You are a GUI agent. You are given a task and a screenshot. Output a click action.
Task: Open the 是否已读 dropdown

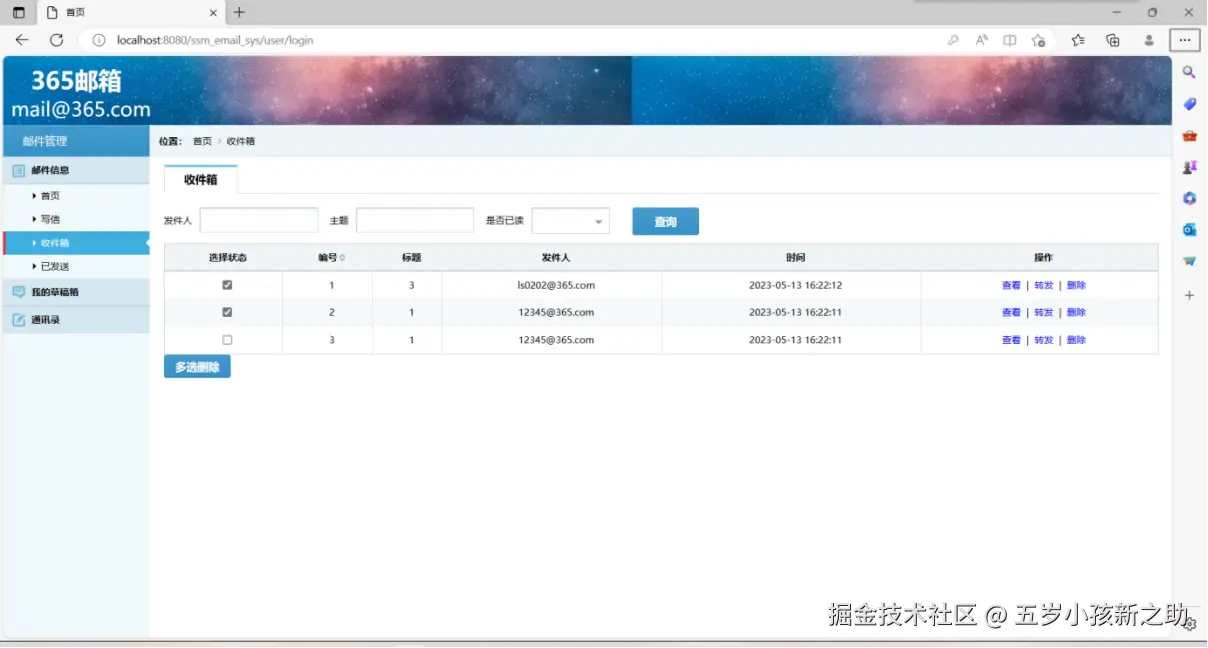[x=570, y=220]
